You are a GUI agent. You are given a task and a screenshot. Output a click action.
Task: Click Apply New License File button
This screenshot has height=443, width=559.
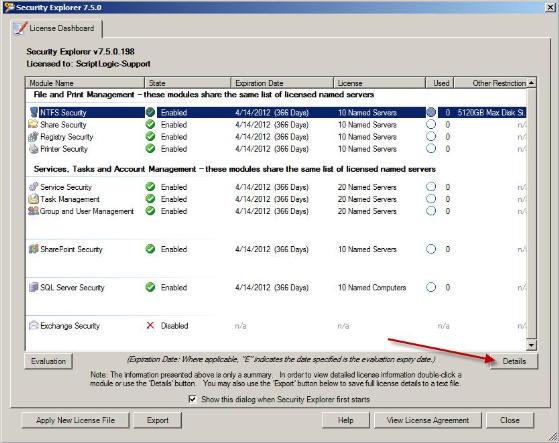coord(75,420)
